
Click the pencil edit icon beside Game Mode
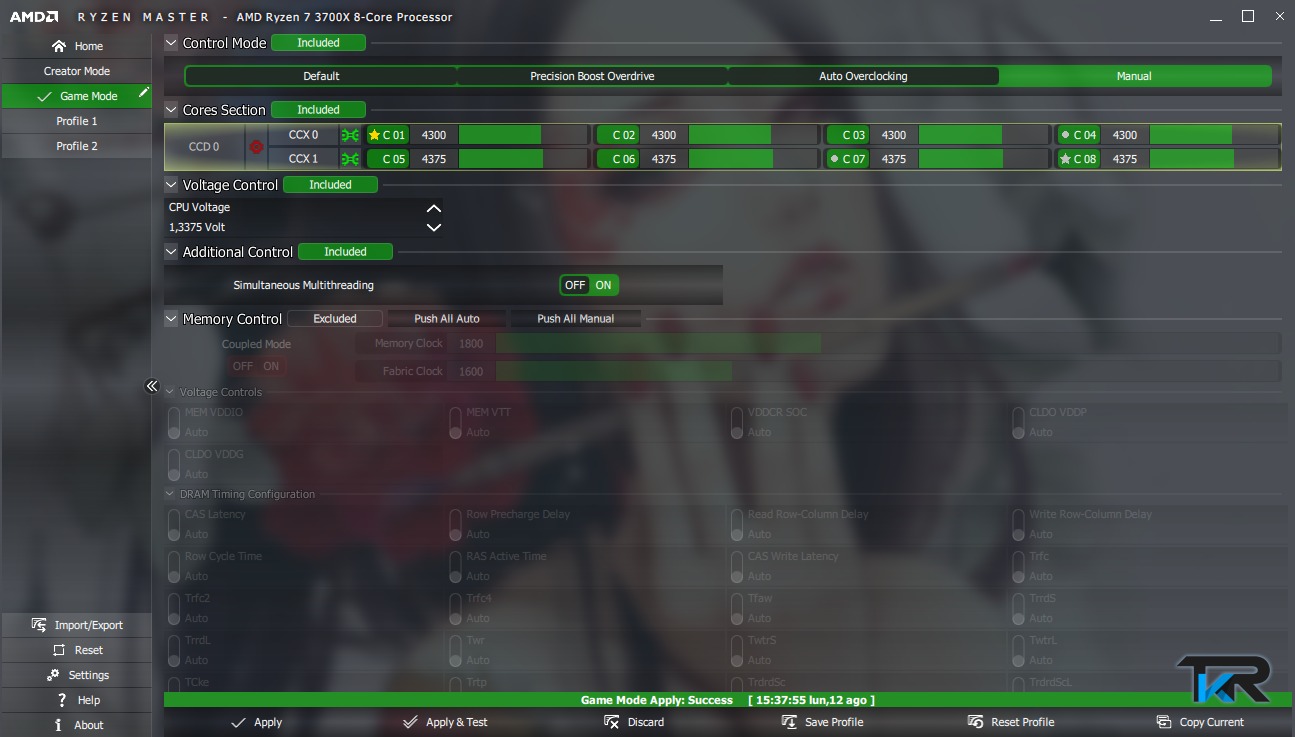[x=144, y=91]
